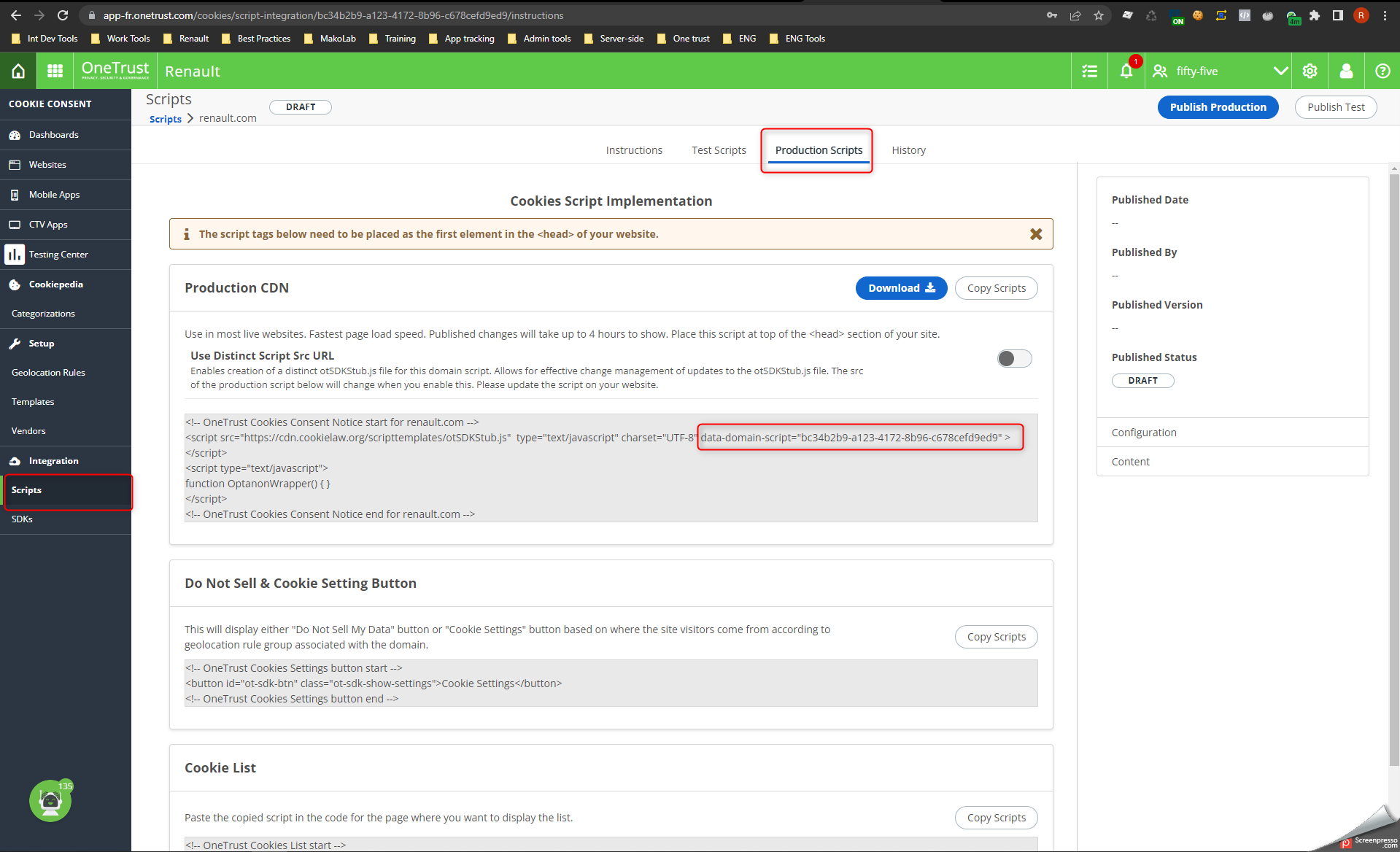Open SDKs in the sidebar
Viewport: 1400px width, 852px height.
[x=66, y=519]
